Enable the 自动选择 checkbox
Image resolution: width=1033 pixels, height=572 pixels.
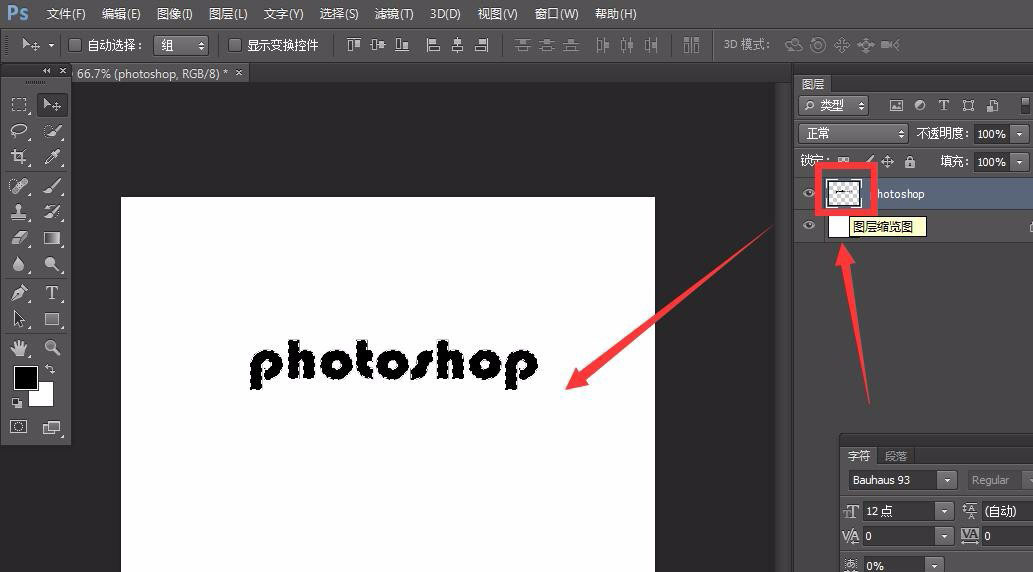pos(75,45)
